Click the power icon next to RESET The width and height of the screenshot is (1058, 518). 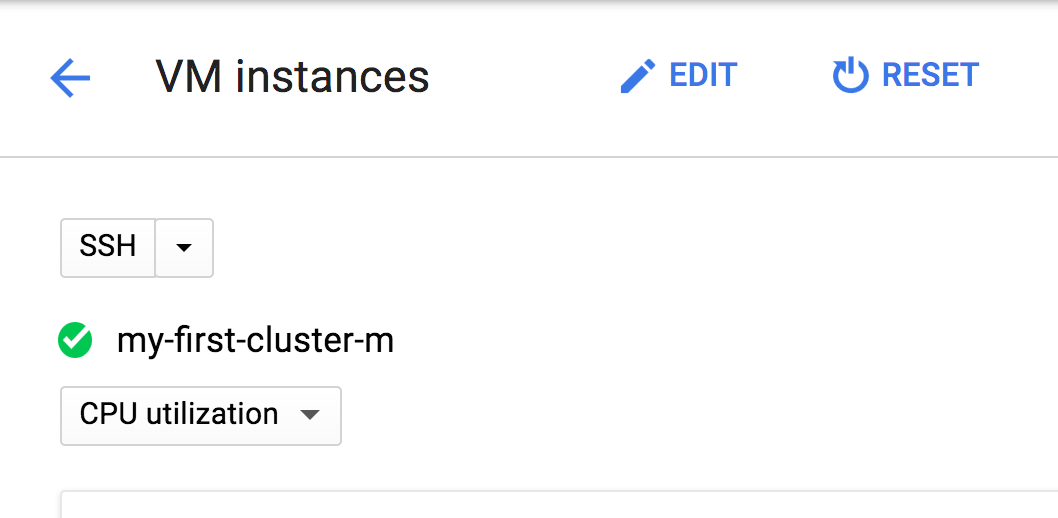coord(850,76)
